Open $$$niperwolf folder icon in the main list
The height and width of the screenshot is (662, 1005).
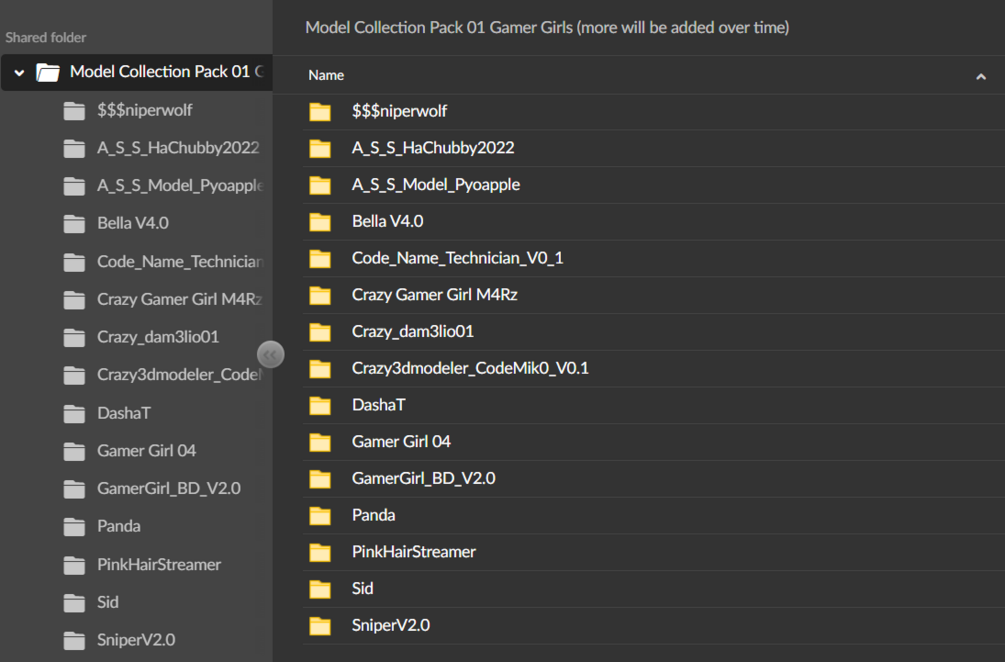(x=320, y=112)
